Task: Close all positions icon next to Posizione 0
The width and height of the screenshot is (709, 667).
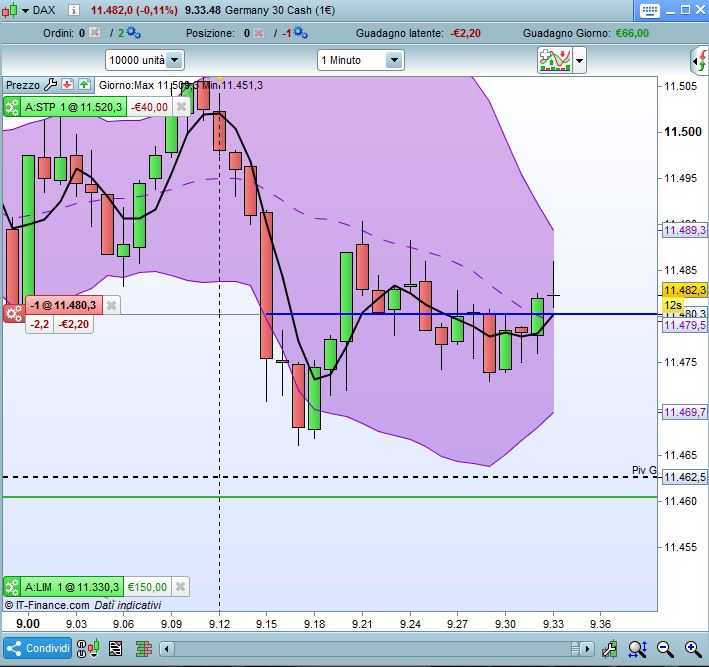Action: [x=258, y=33]
